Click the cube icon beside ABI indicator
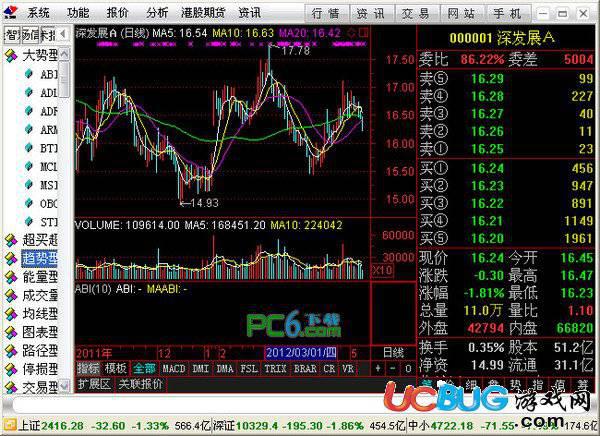This screenshot has height=436, width=600. pos(29,74)
